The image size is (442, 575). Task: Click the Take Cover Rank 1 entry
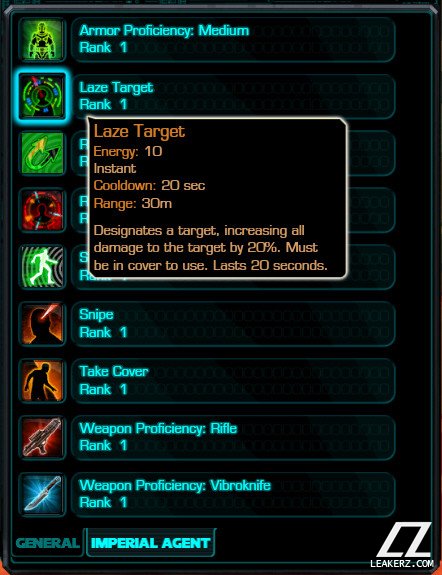pos(233,380)
